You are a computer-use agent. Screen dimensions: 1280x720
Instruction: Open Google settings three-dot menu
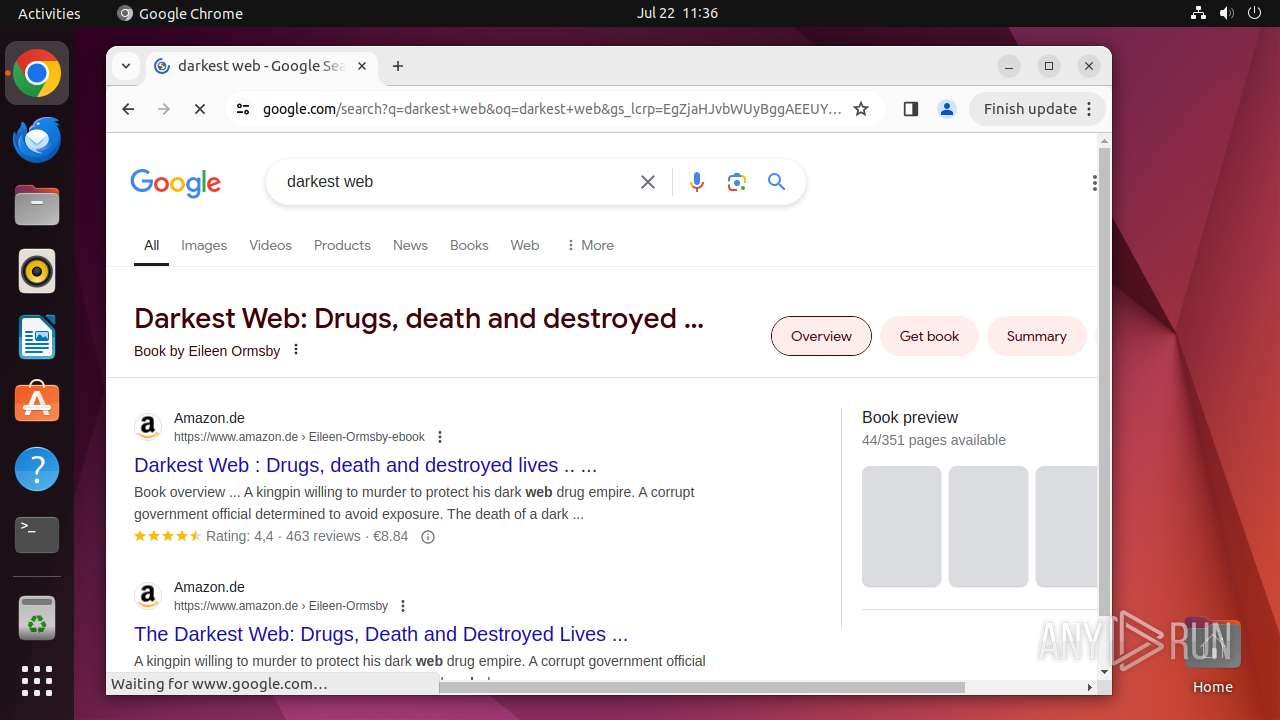tap(1094, 183)
